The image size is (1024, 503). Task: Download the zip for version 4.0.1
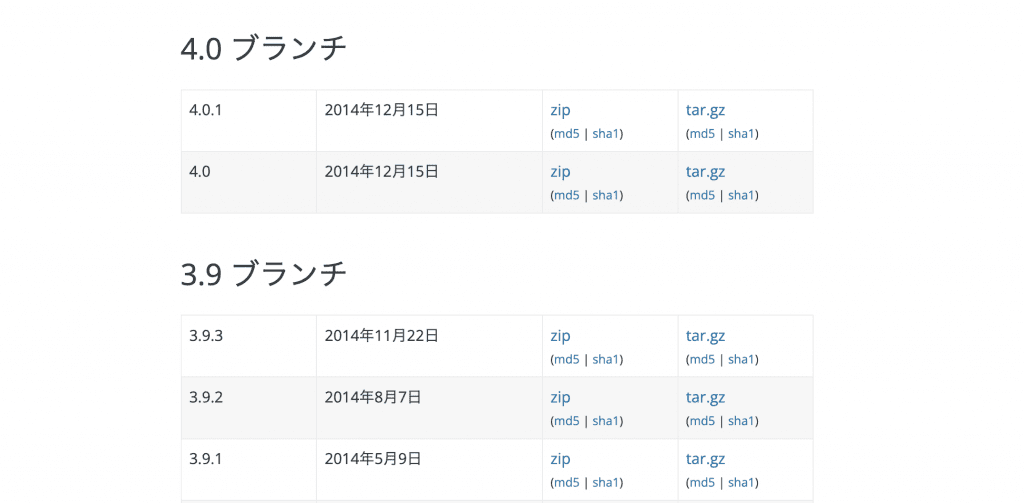click(x=560, y=110)
